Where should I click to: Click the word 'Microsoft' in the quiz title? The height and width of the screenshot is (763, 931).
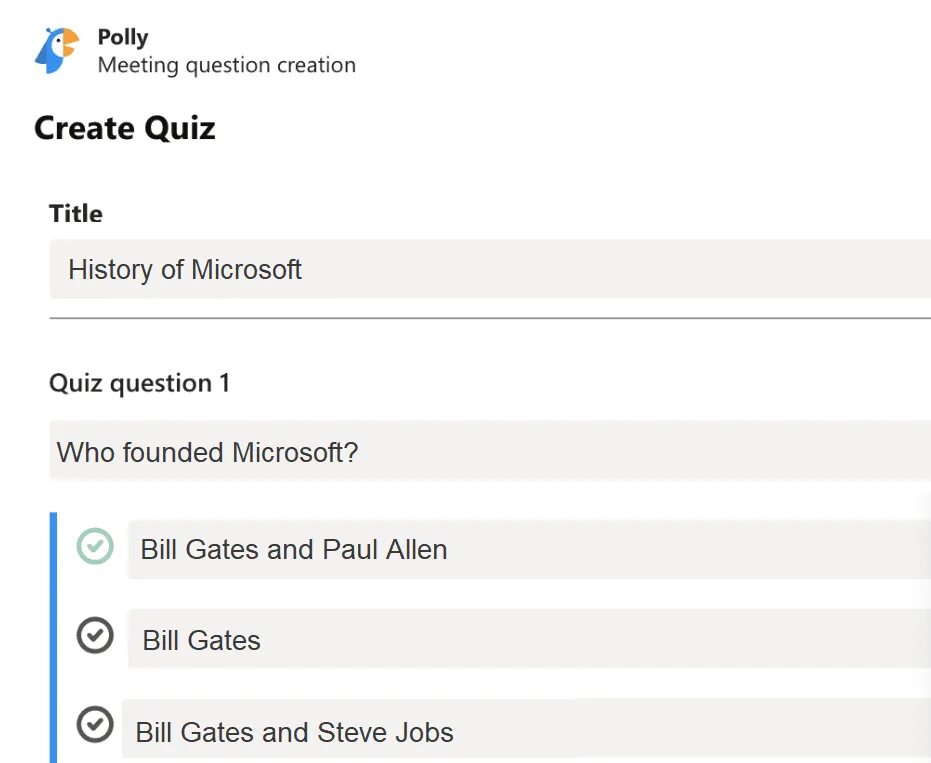pyautogui.click(x=246, y=270)
